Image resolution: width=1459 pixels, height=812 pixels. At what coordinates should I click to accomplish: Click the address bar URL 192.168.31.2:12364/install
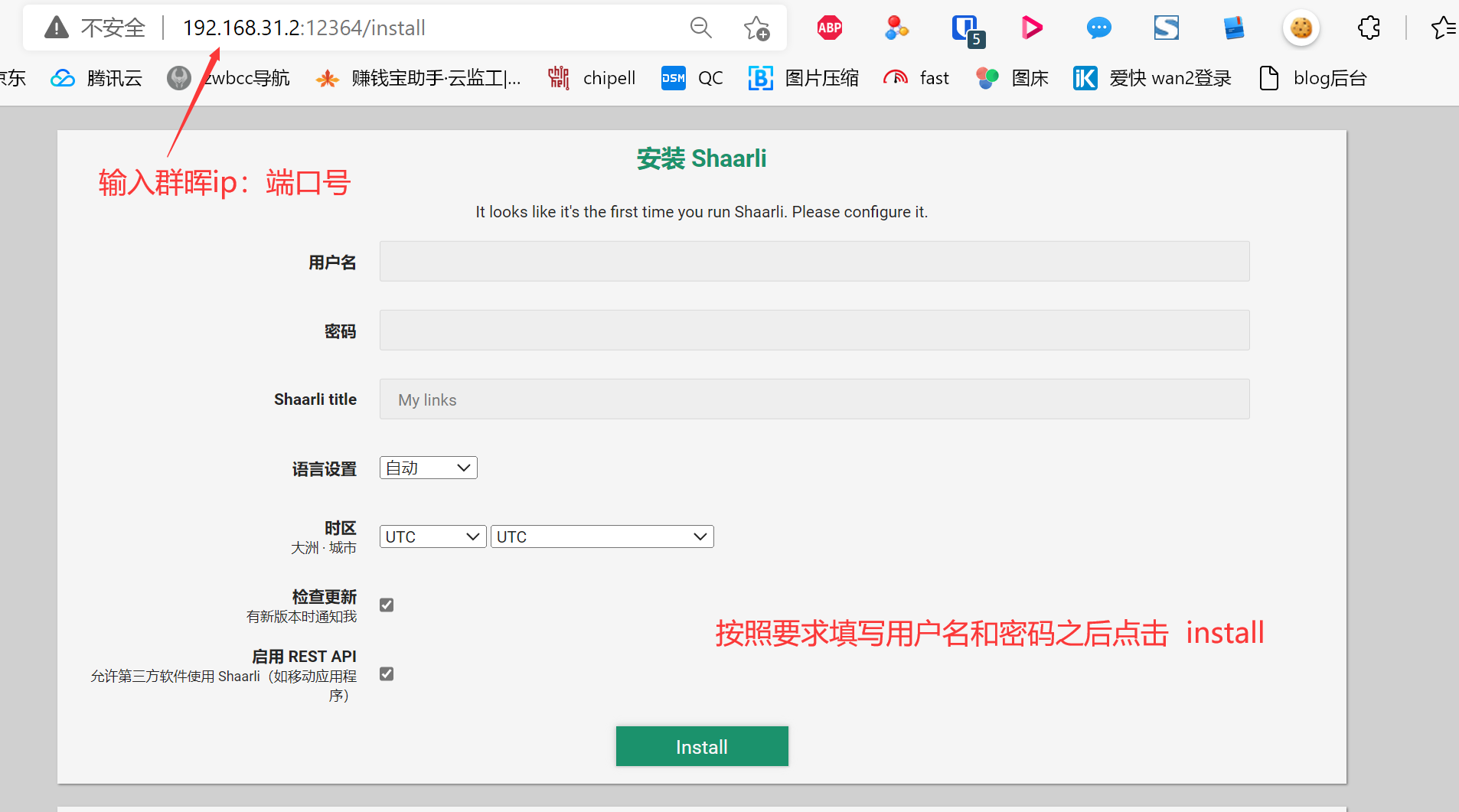click(x=304, y=28)
